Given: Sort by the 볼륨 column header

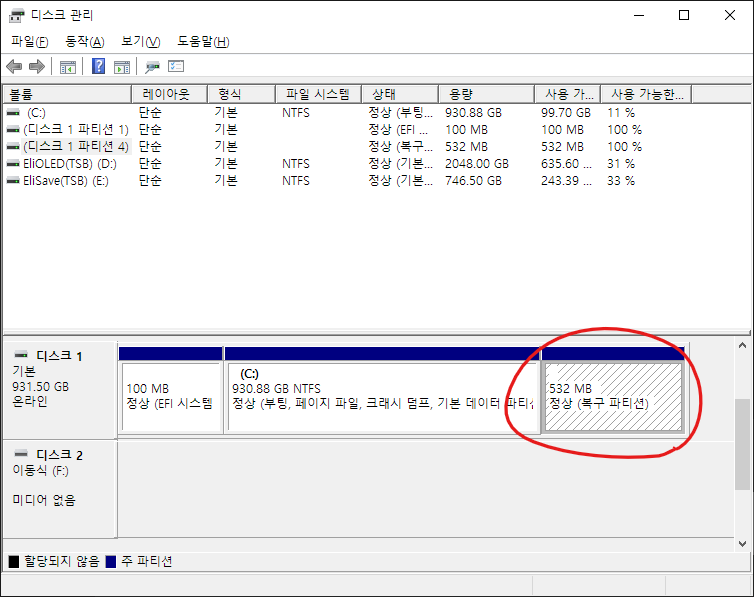Looking at the screenshot, I should tap(67, 94).
